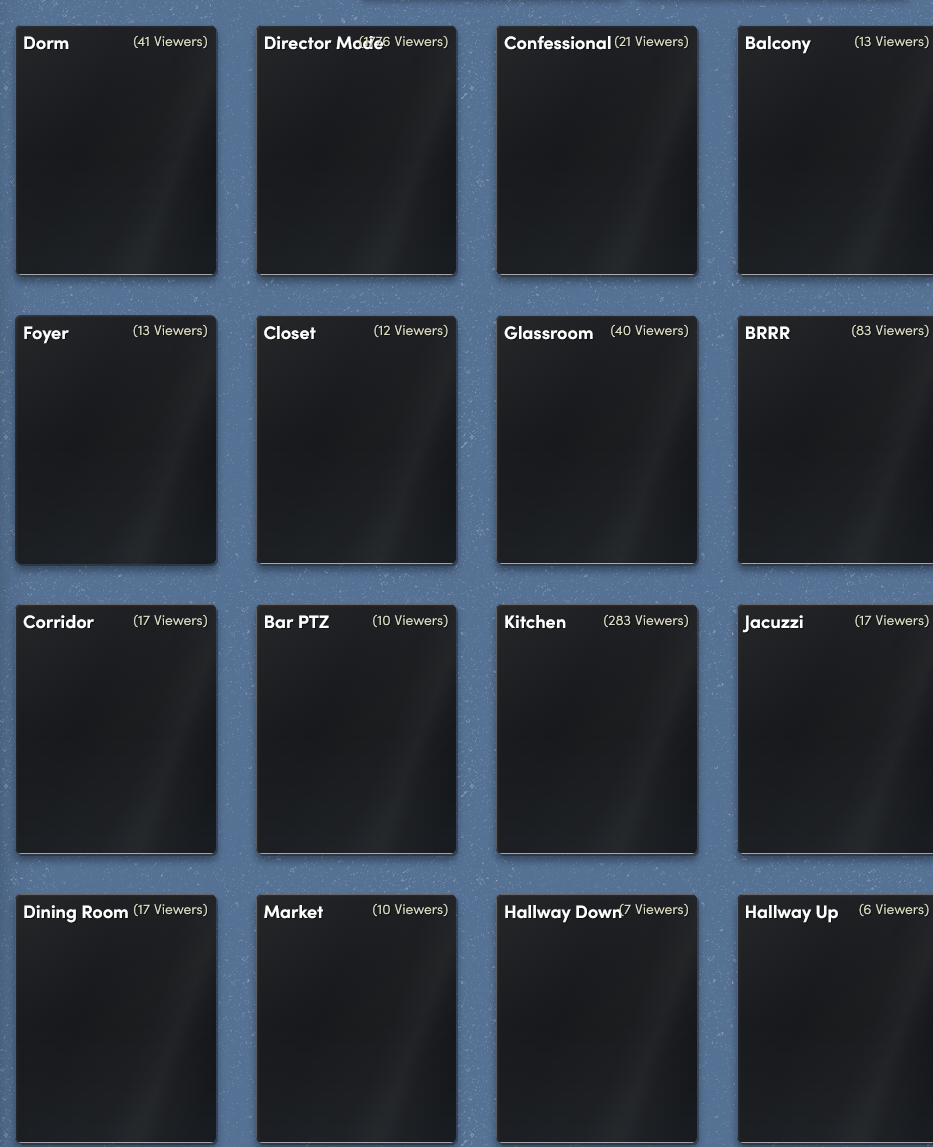Select the Glassroom camera feed
The height and width of the screenshot is (1147, 933).
[x=596, y=440]
